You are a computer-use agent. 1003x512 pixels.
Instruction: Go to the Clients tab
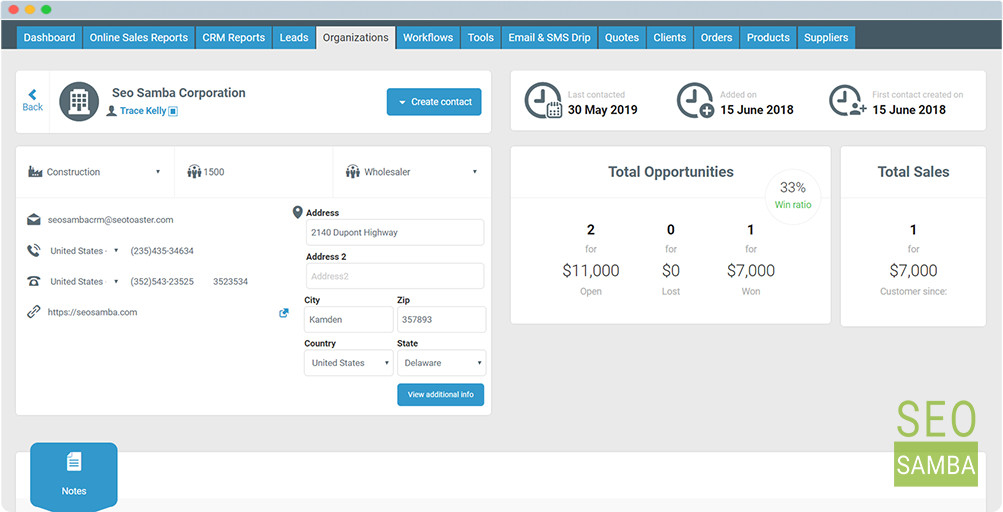pos(670,38)
